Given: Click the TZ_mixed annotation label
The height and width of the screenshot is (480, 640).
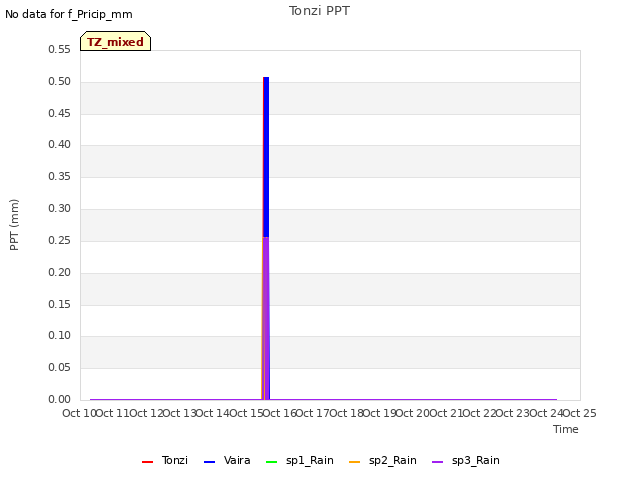Looking at the screenshot, I should point(116,41).
